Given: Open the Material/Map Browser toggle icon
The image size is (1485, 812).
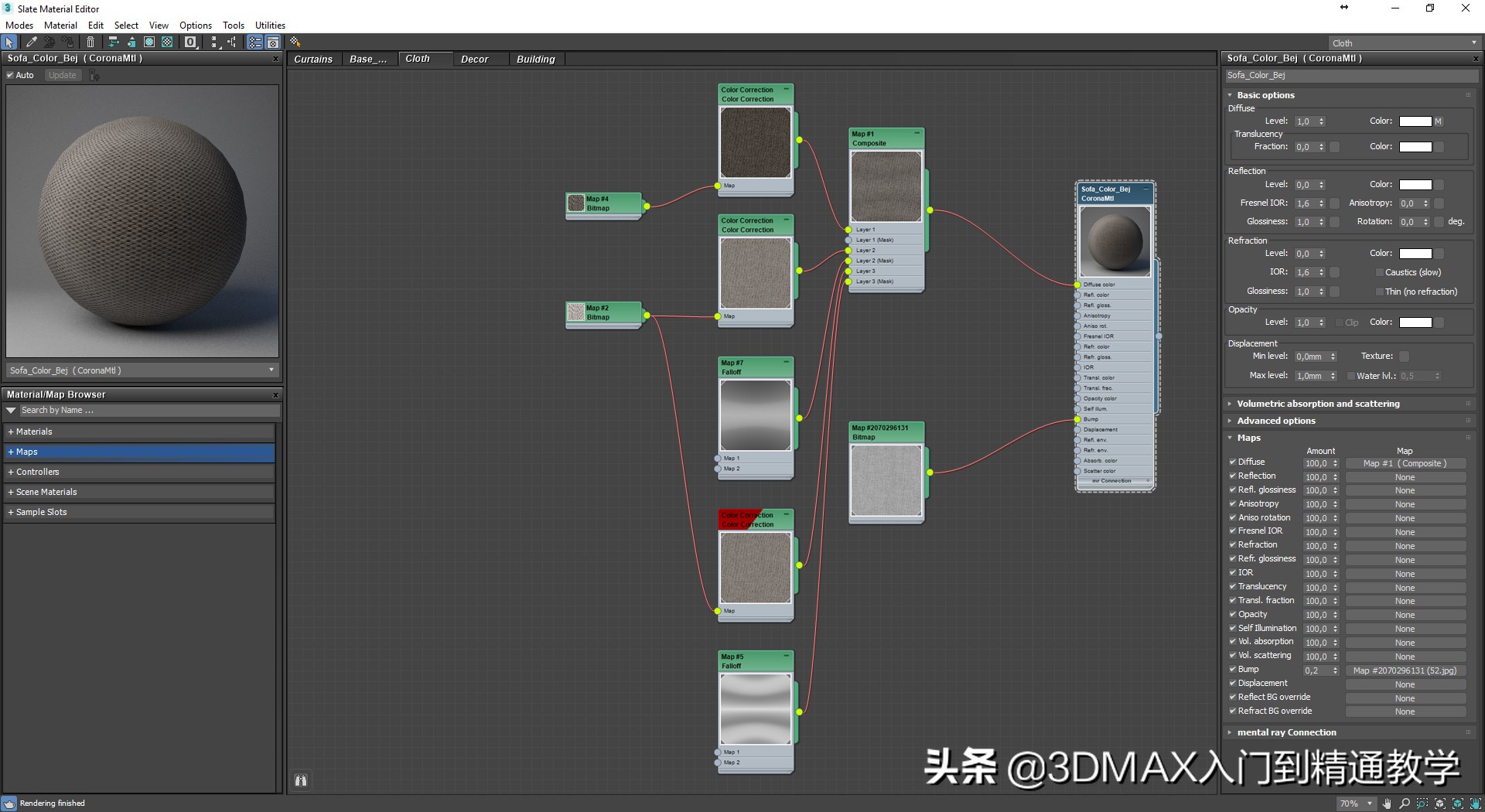Looking at the screenshot, I should (255, 43).
